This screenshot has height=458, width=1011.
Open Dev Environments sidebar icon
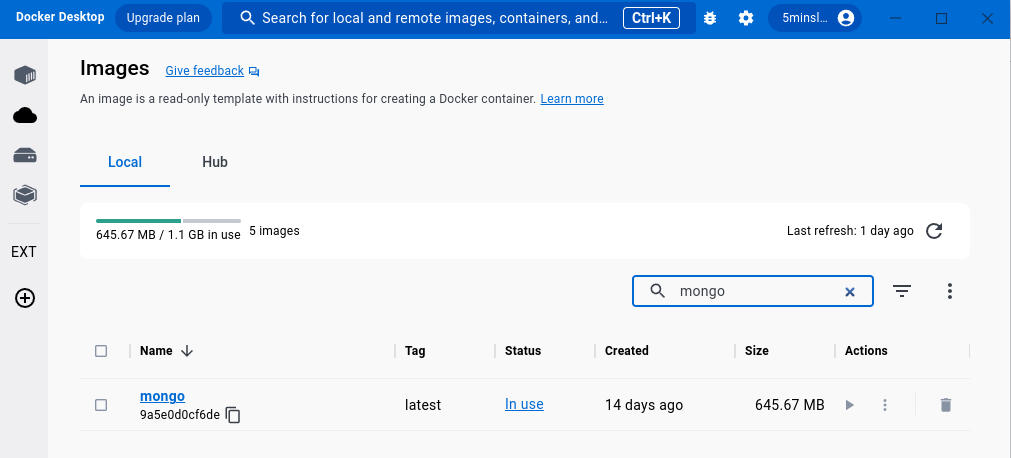(x=25, y=195)
